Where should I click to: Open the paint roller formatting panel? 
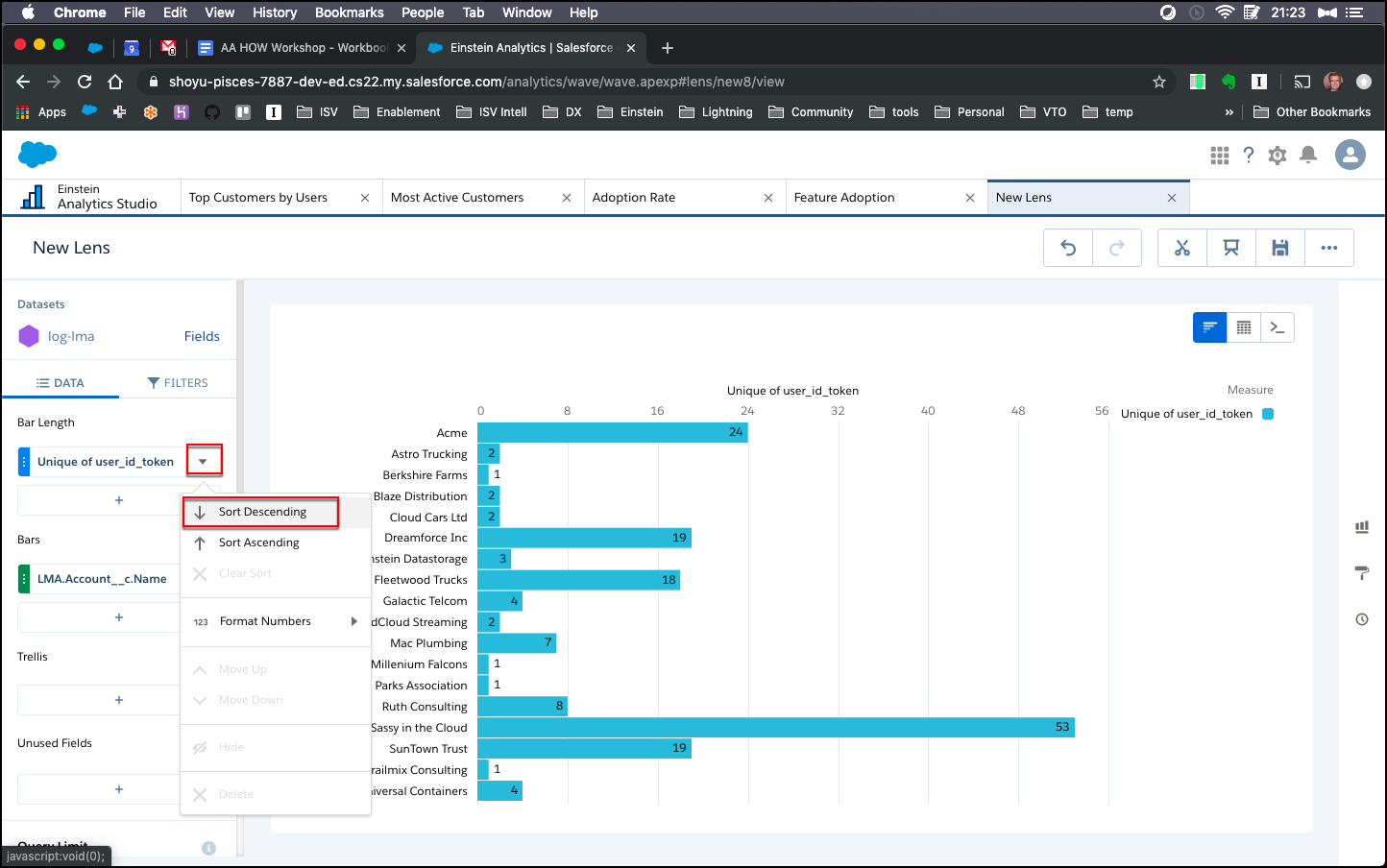tap(1362, 573)
